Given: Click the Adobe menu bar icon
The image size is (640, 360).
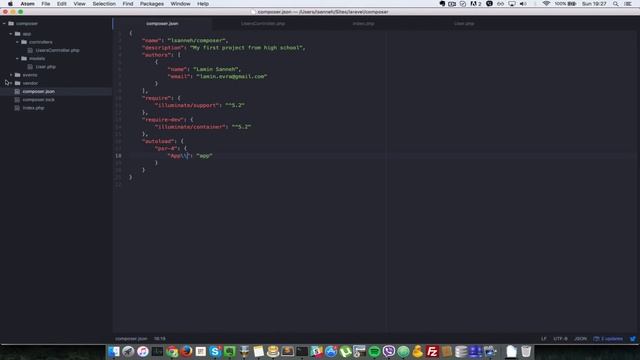Looking at the screenshot, I should click(x=476, y=4).
